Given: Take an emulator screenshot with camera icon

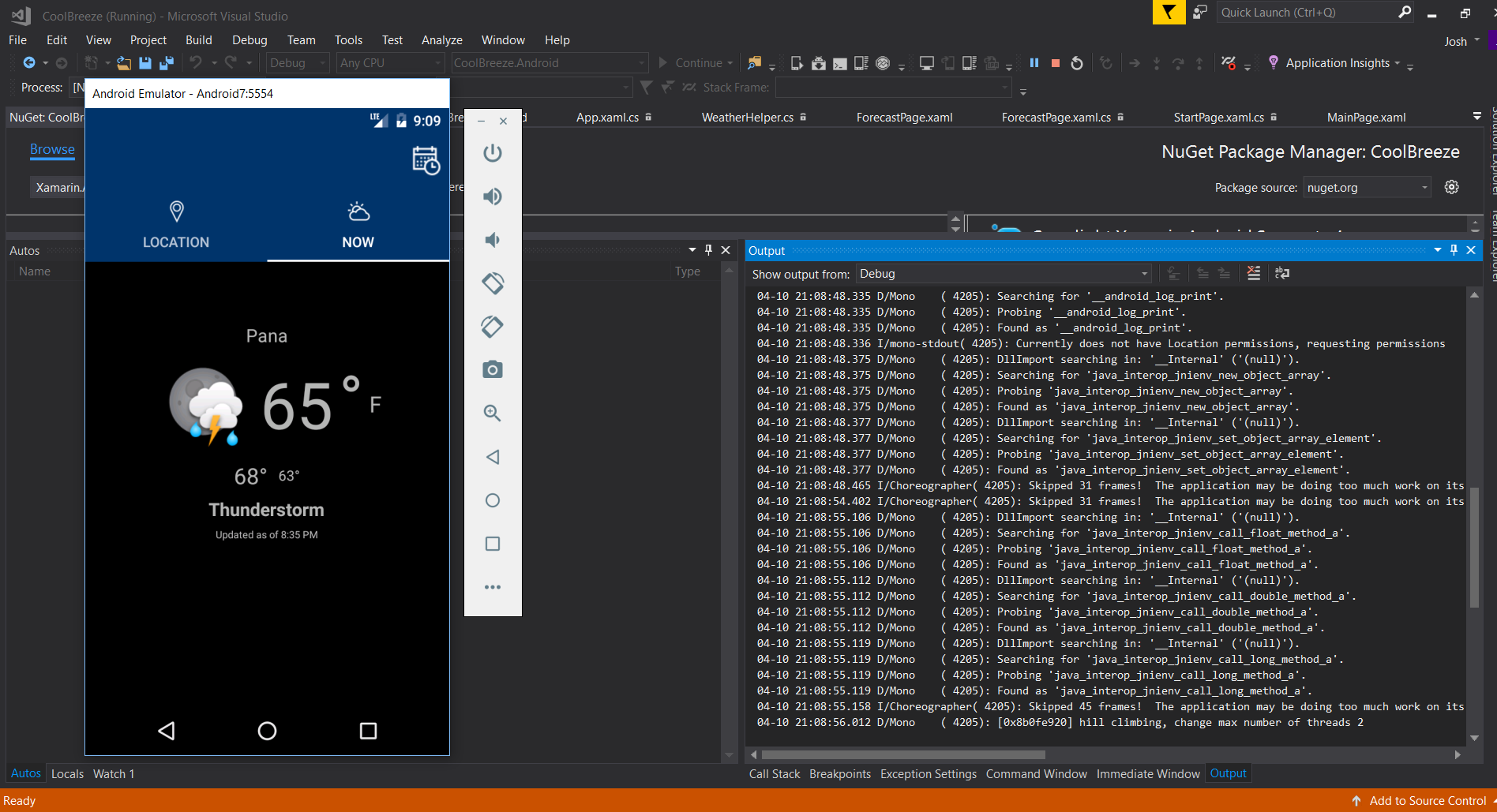Looking at the screenshot, I should pos(492,369).
